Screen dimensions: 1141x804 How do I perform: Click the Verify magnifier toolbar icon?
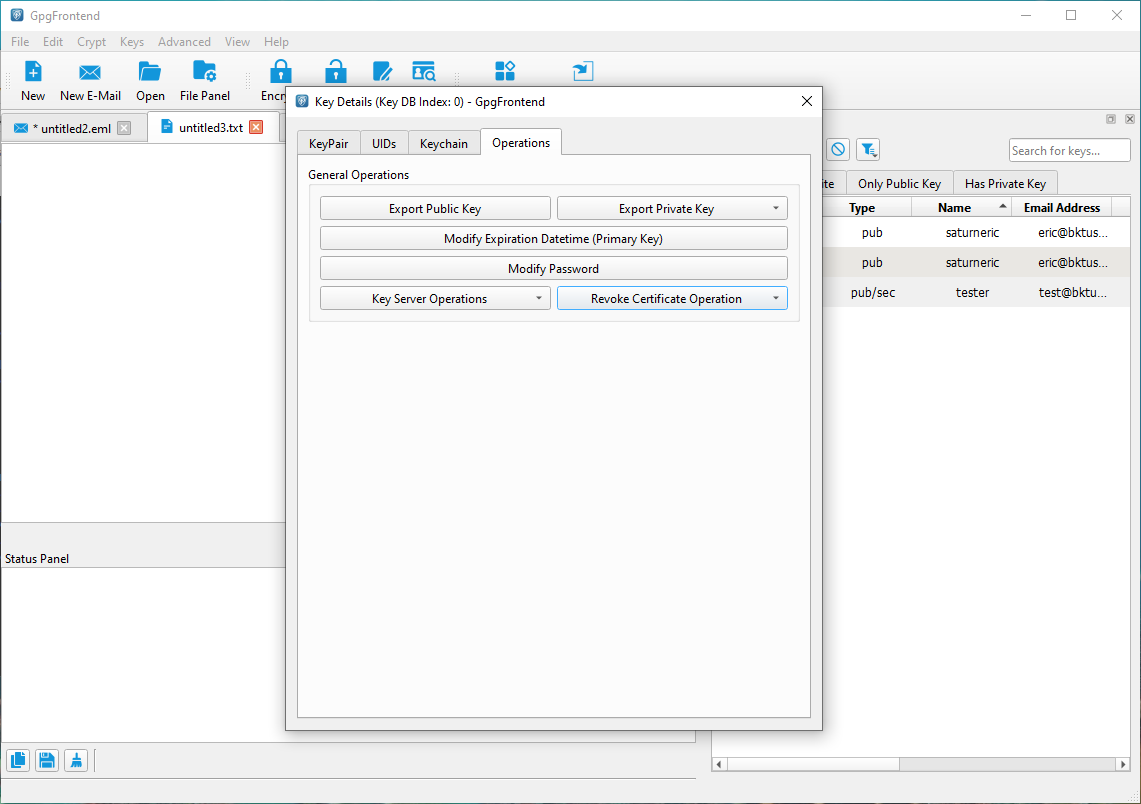[424, 71]
